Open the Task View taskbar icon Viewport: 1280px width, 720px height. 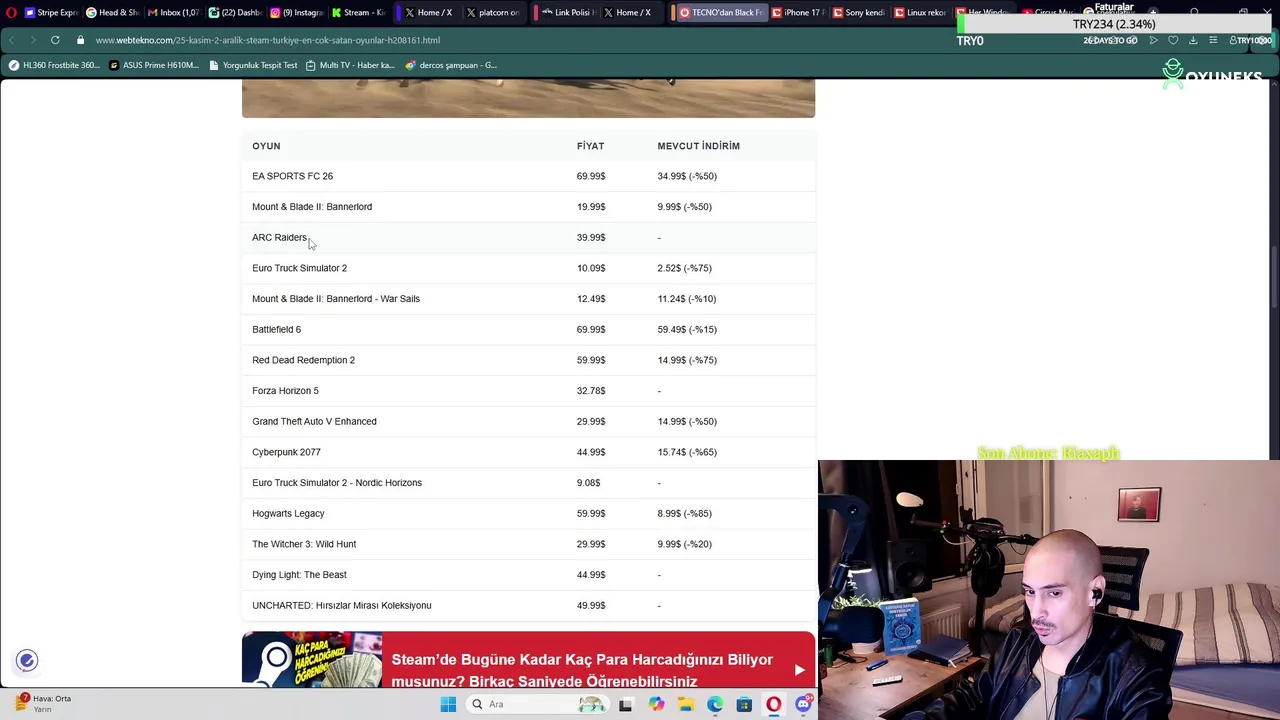pyautogui.click(x=625, y=705)
